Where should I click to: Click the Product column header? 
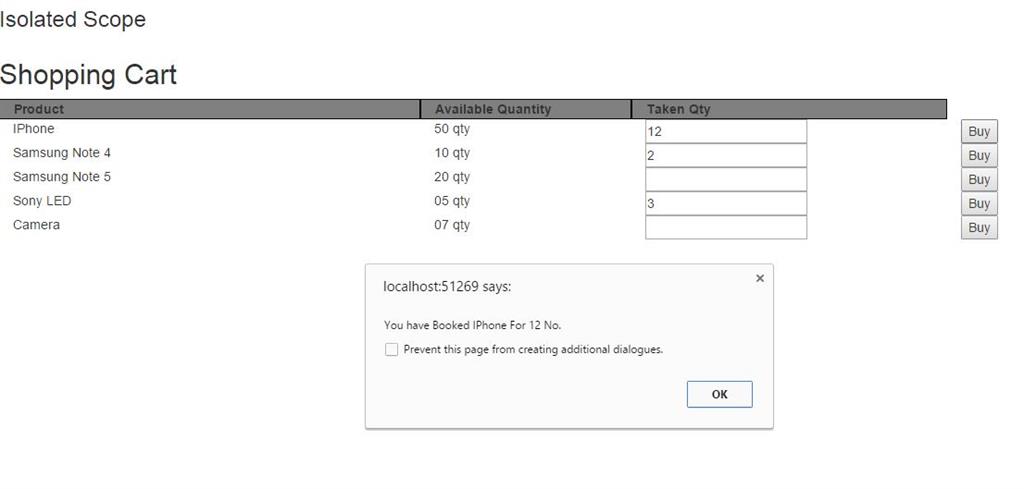[39, 109]
